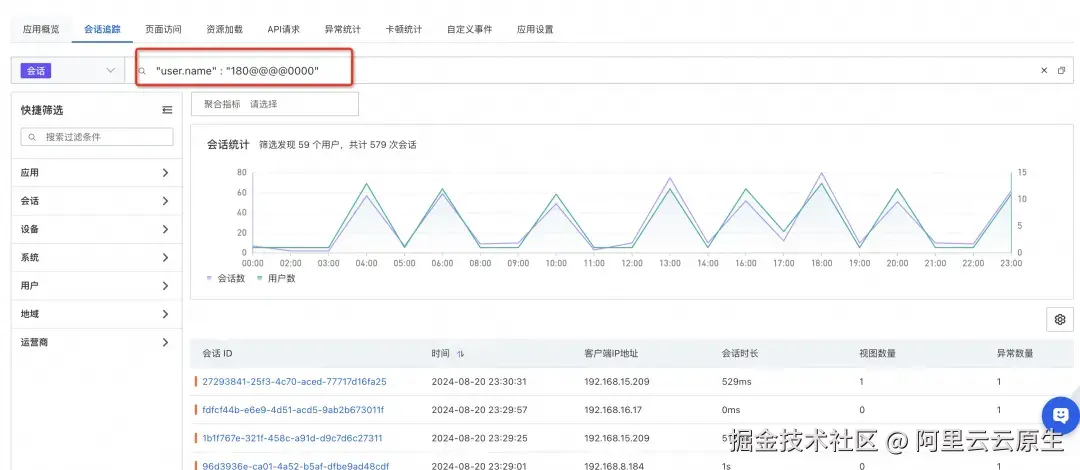The height and width of the screenshot is (470, 1080).
Task: Switch to the 卡顿统计 tab
Action: (404, 30)
